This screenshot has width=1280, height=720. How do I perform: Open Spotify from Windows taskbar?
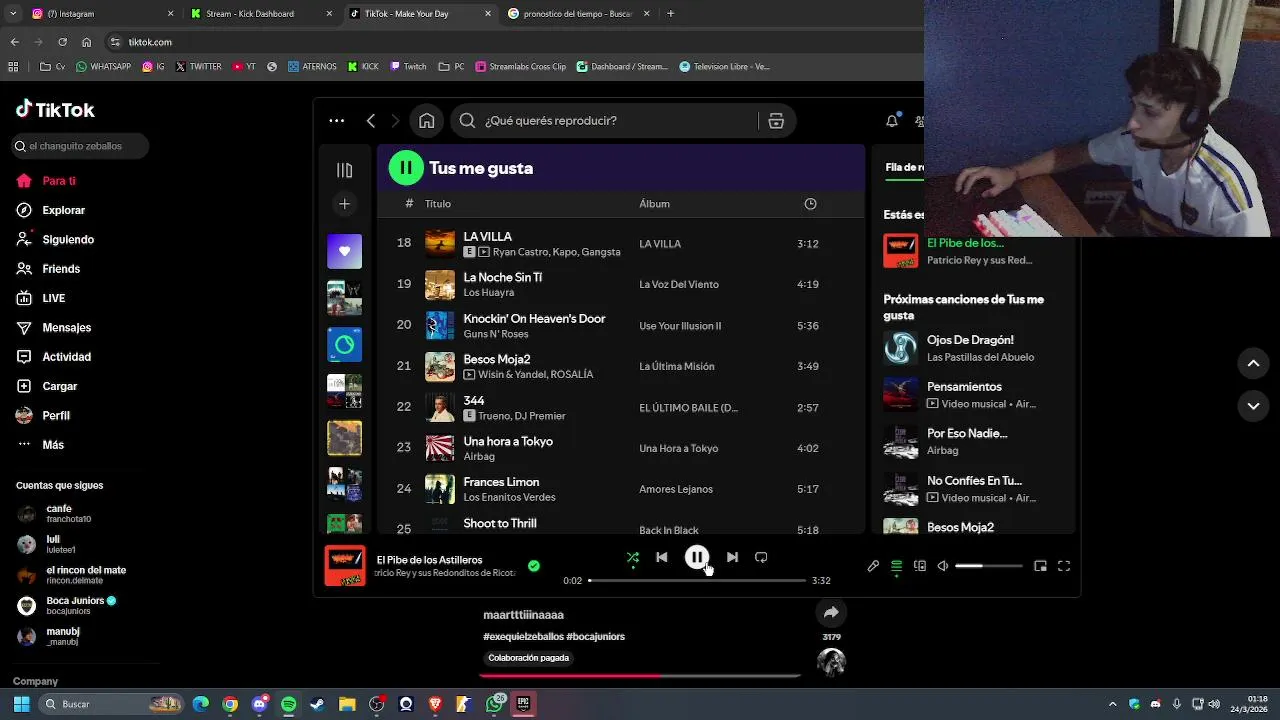pyautogui.click(x=289, y=704)
